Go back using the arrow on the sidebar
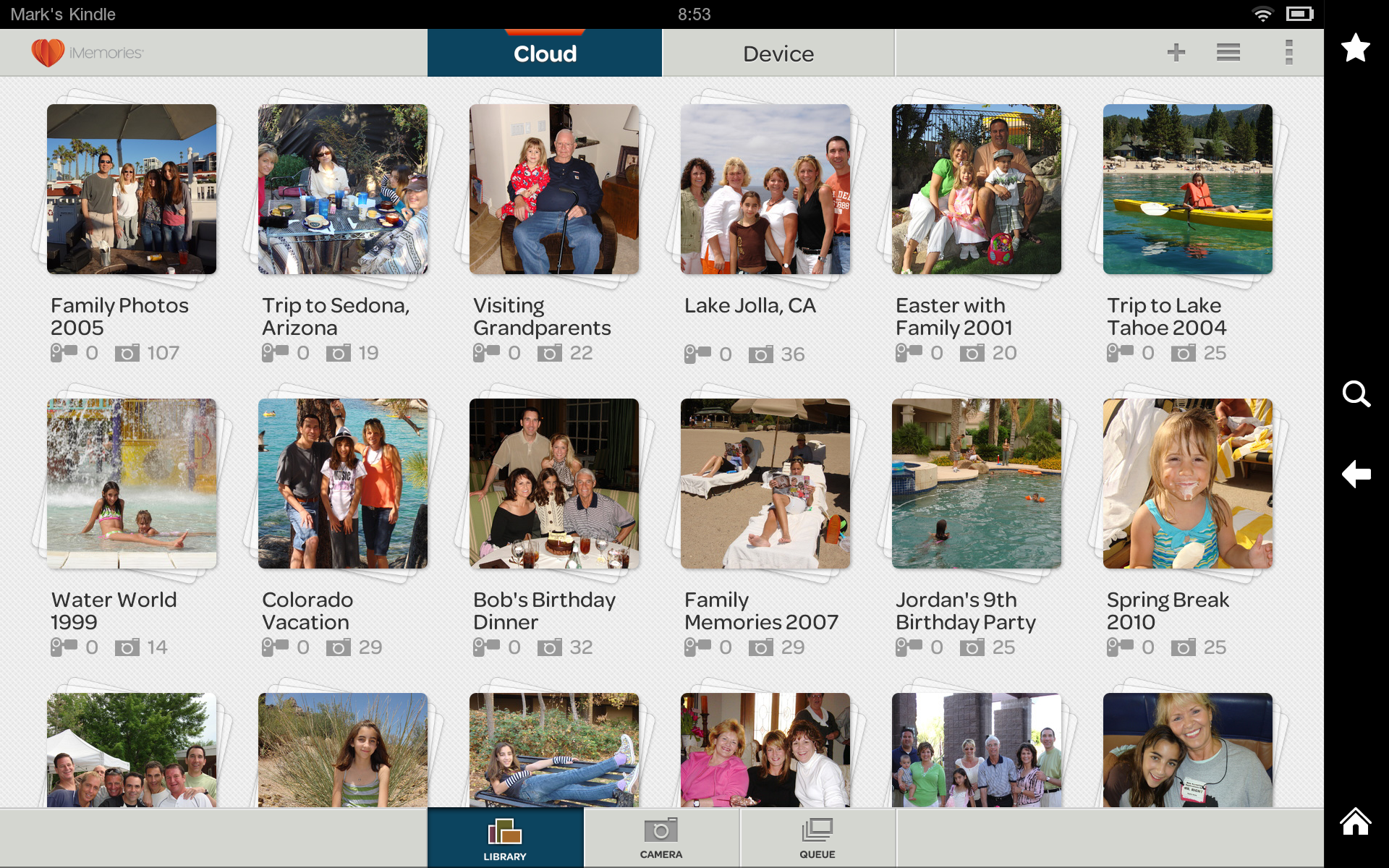This screenshot has width=1389, height=868. pyautogui.click(x=1356, y=474)
